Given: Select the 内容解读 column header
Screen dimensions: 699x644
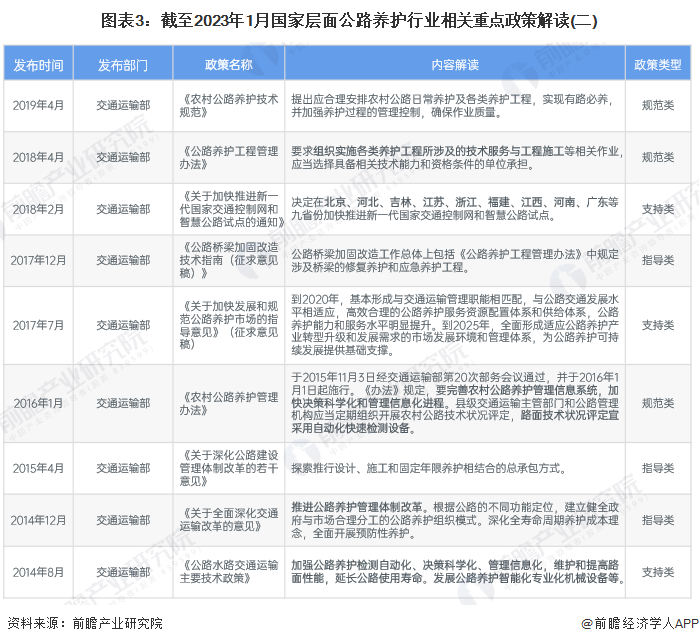Looking at the screenshot, I should tap(455, 64).
